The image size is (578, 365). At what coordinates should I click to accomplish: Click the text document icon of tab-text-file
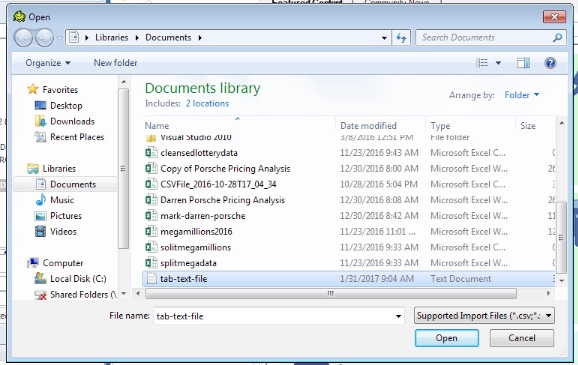(x=152, y=279)
